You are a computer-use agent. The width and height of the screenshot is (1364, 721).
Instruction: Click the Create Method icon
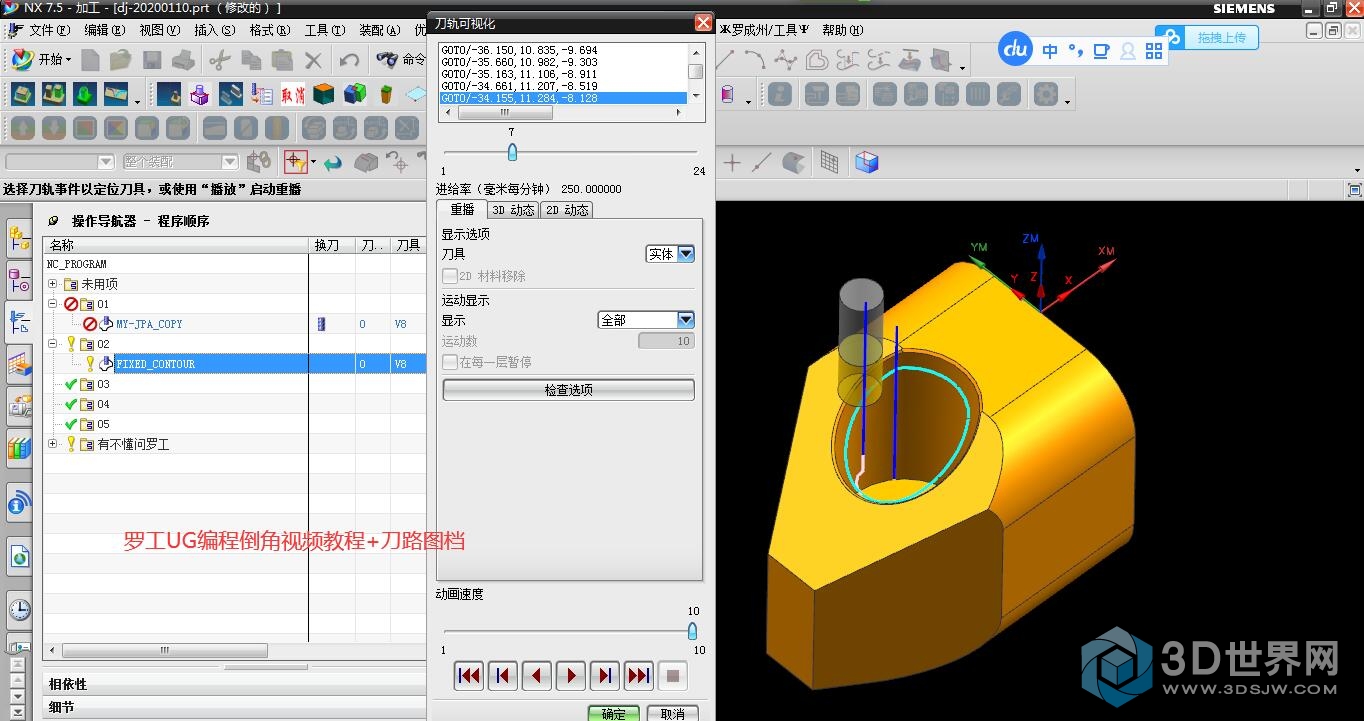[x=116, y=95]
